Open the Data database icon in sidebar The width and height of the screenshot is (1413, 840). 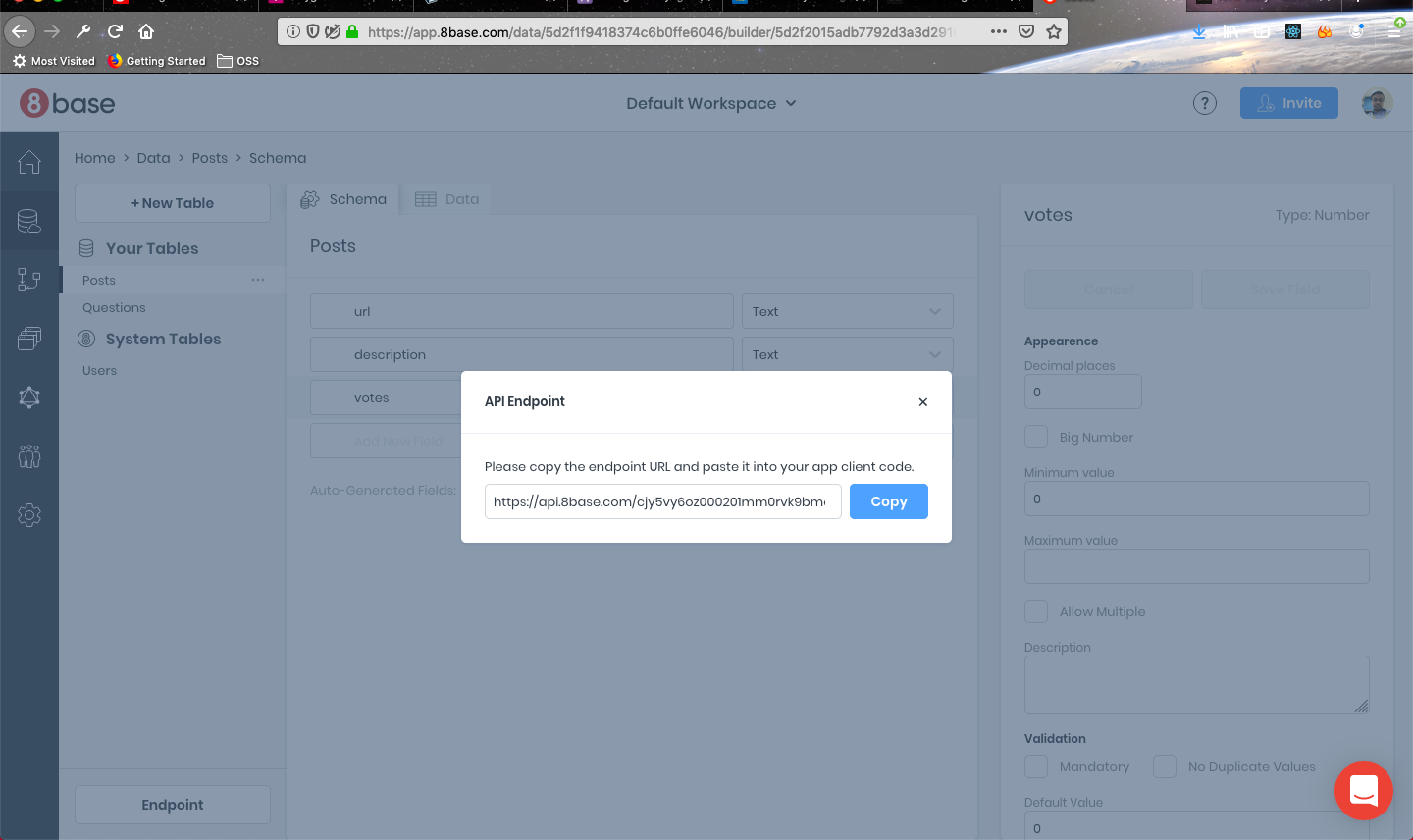[29, 221]
